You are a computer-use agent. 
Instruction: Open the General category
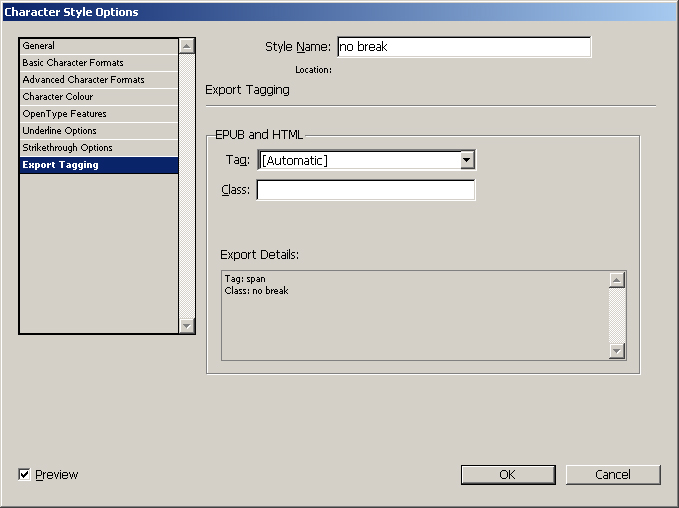(x=99, y=46)
